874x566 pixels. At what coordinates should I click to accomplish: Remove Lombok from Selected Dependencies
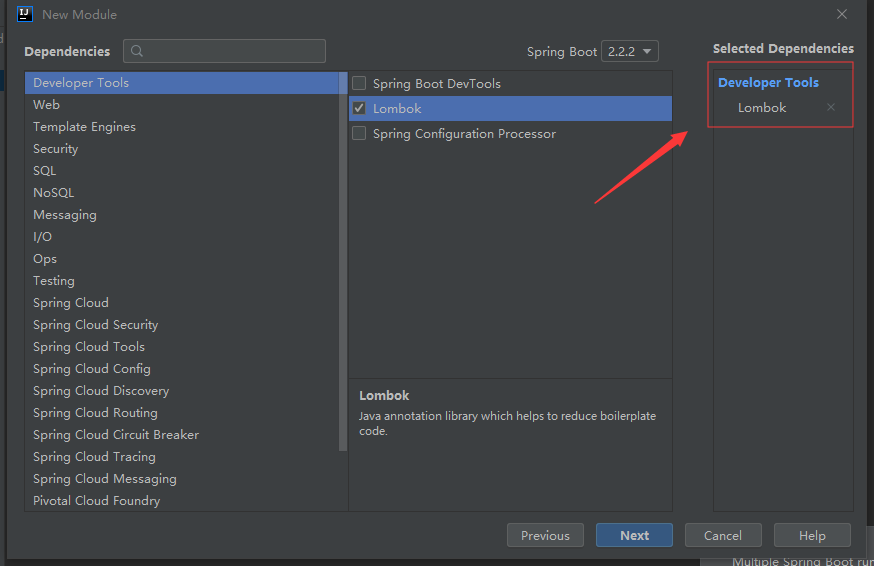point(831,107)
